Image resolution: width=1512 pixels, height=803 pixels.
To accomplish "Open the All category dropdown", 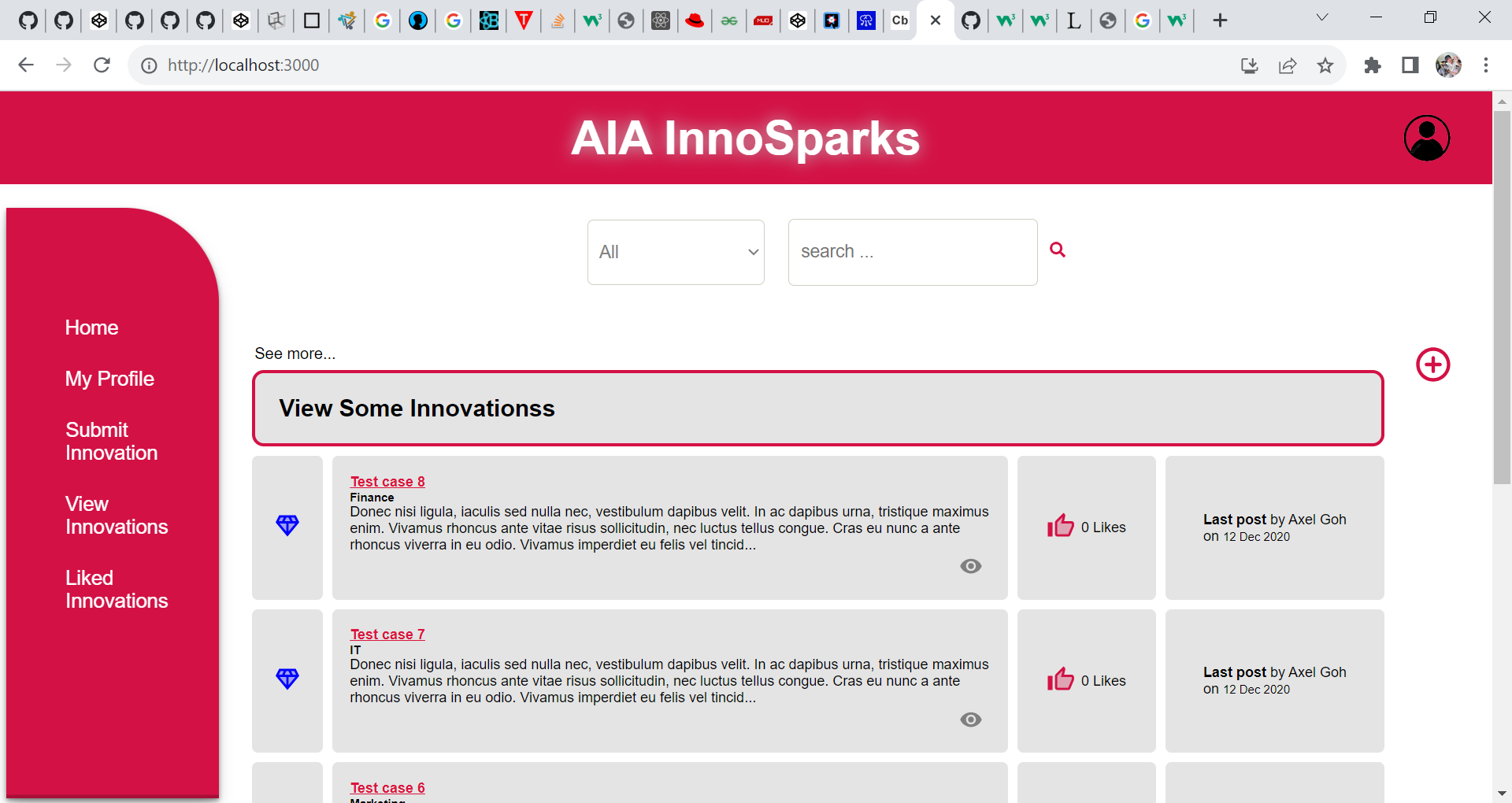I will [676, 252].
